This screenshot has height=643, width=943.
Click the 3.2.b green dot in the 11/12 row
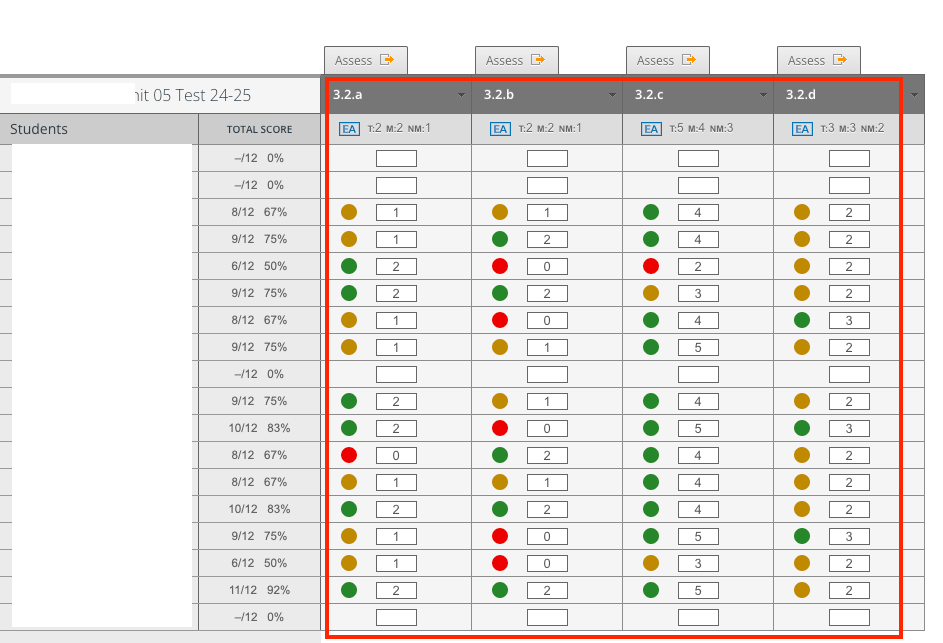point(500,590)
